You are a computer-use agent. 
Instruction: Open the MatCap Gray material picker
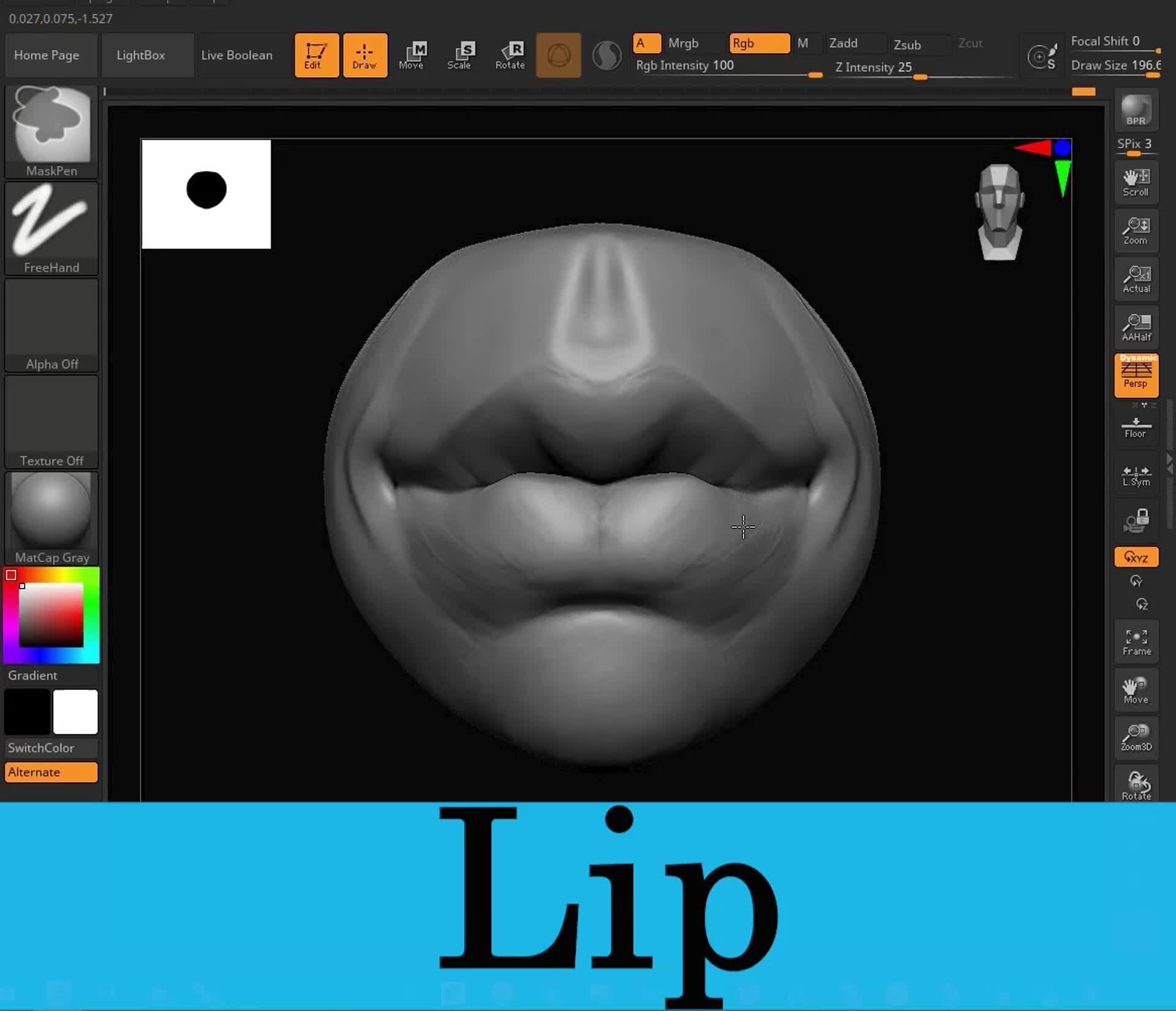(51, 512)
